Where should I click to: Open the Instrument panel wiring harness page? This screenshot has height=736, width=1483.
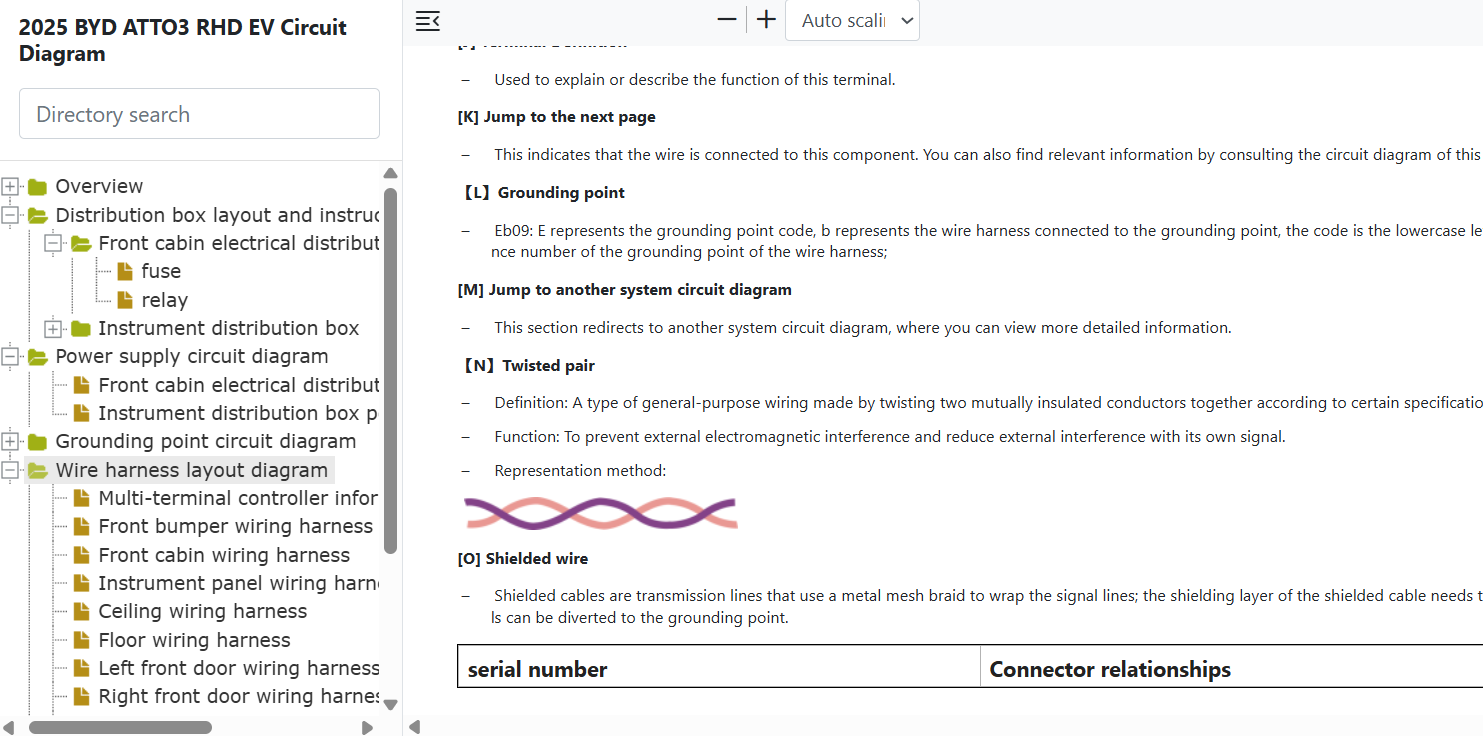click(238, 583)
